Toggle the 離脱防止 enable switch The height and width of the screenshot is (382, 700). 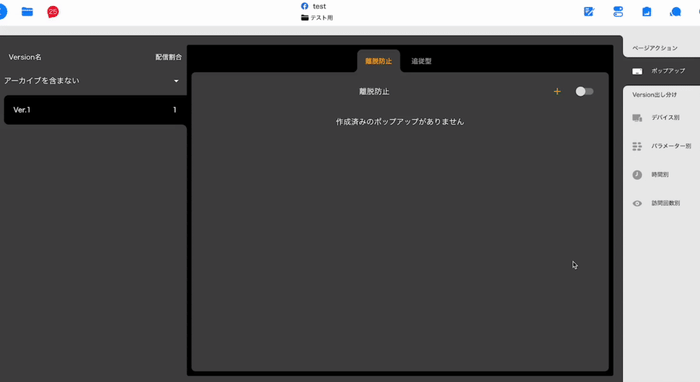584,91
